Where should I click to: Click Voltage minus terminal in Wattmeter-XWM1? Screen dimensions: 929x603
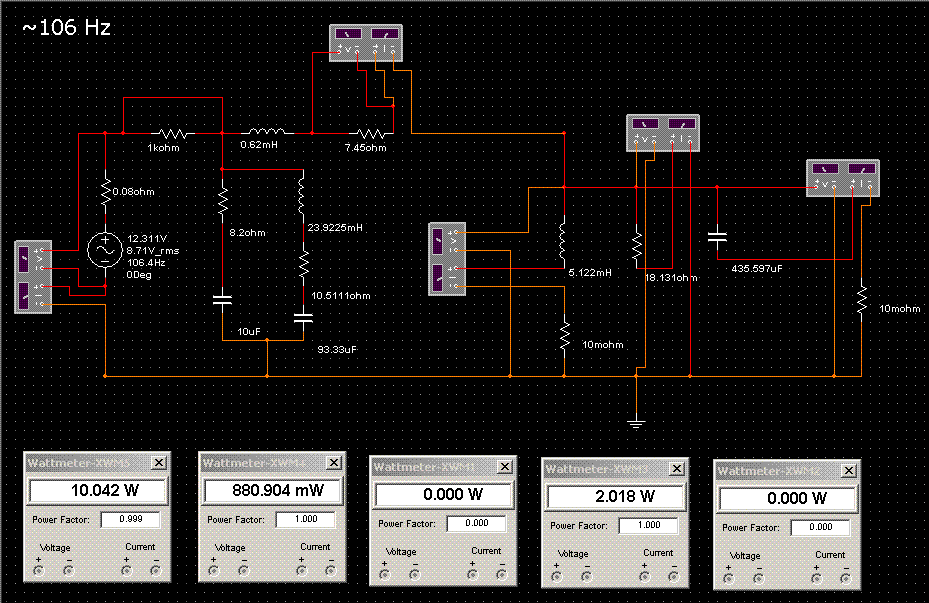click(x=415, y=575)
